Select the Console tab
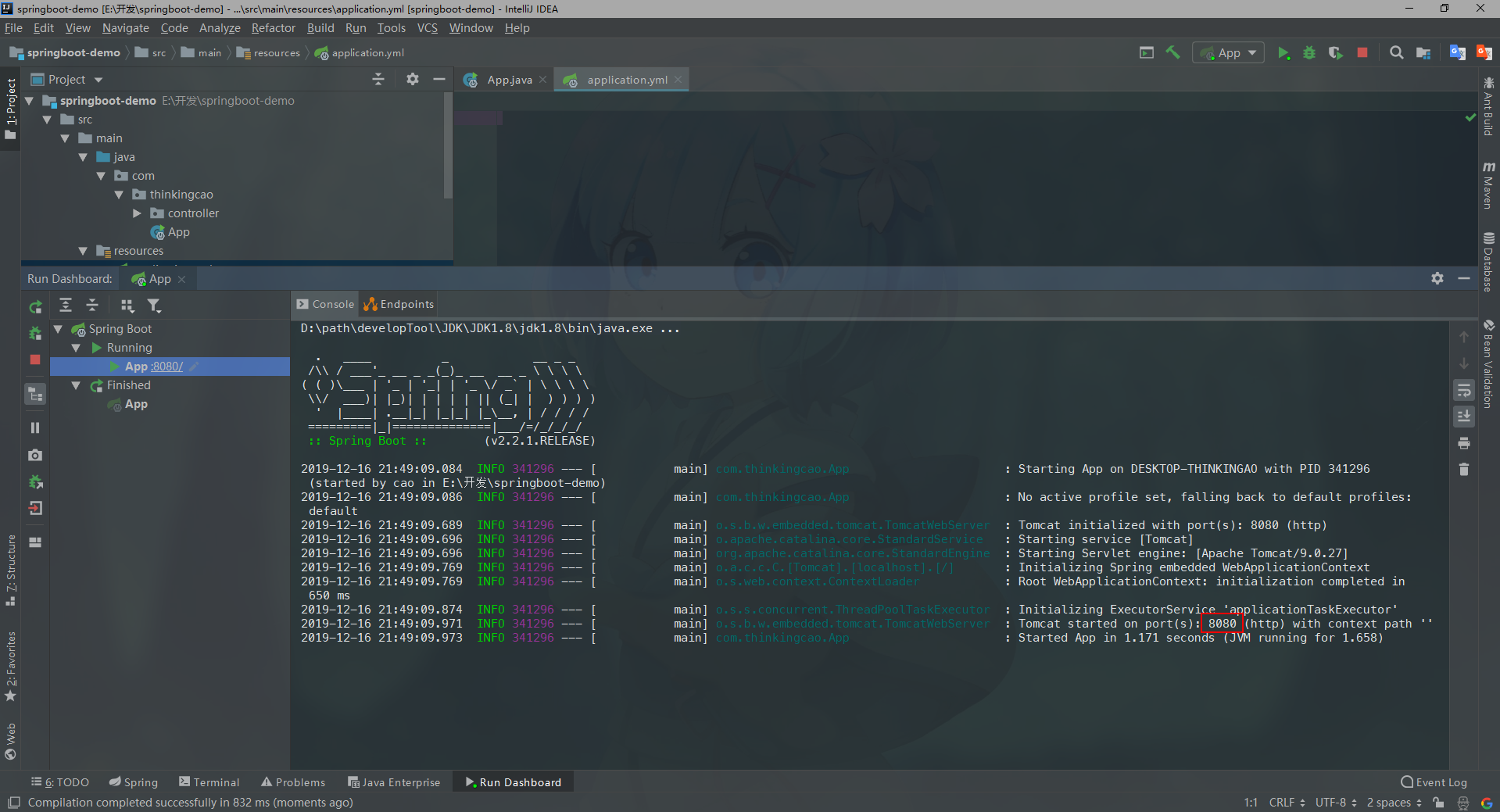Viewport: 1500px width, 812px height. click(325, 304)
